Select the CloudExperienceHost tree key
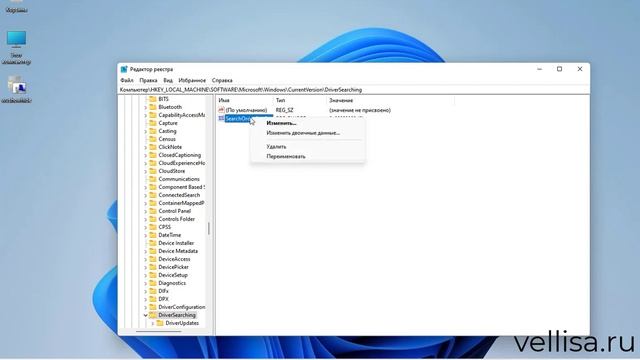Screen dimensions: 640x360 click(182, 163)
